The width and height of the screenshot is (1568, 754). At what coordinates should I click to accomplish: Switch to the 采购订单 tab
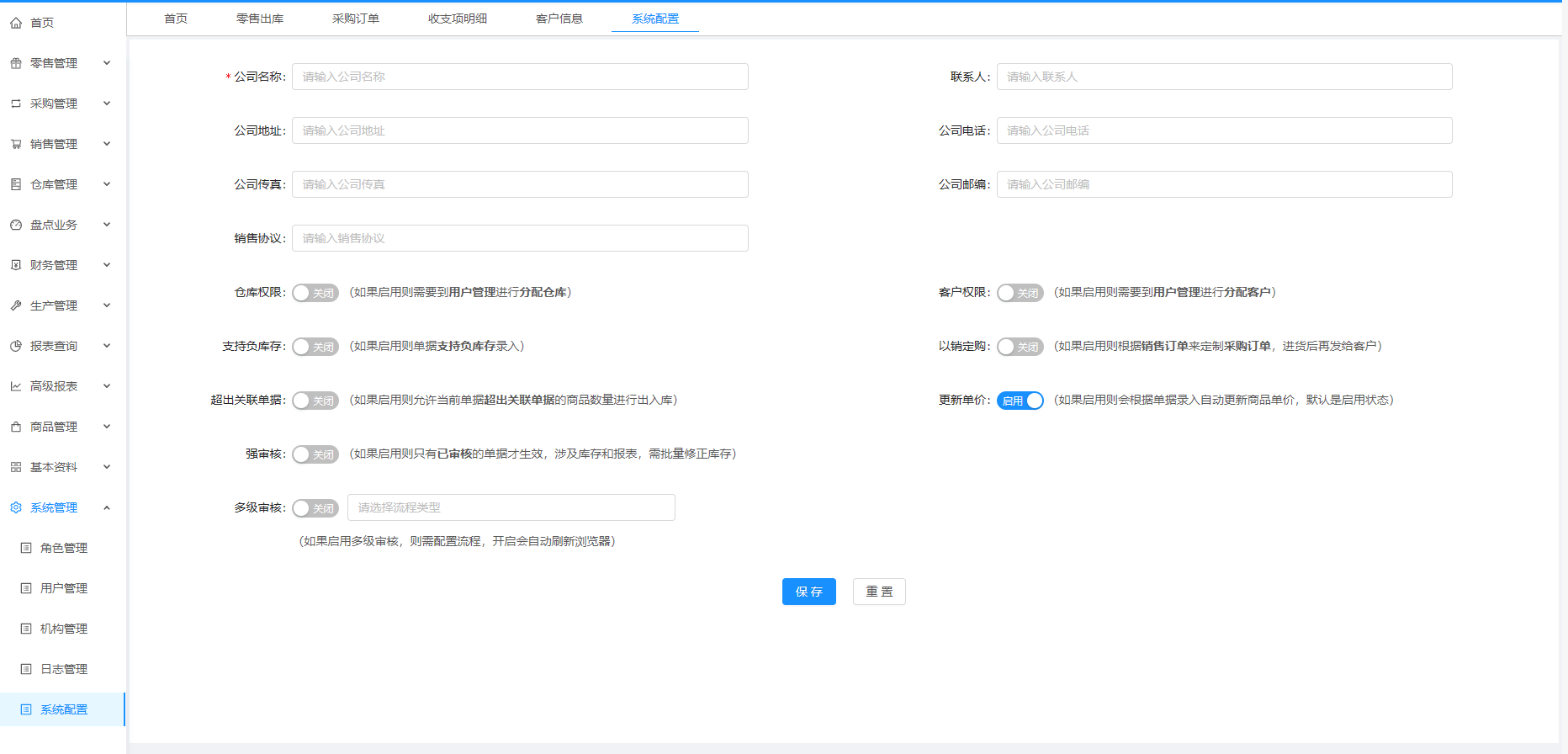(356, 19)
